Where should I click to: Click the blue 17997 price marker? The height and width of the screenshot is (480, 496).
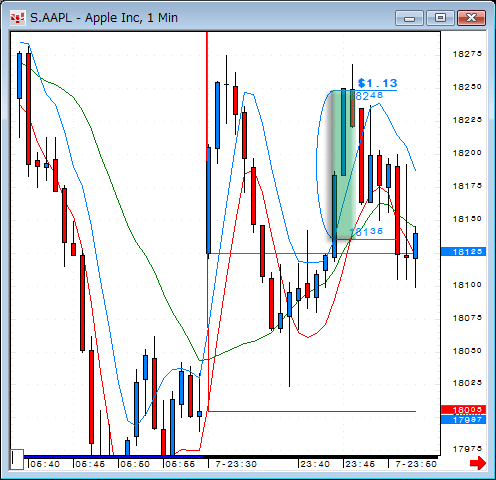[463, 419]
